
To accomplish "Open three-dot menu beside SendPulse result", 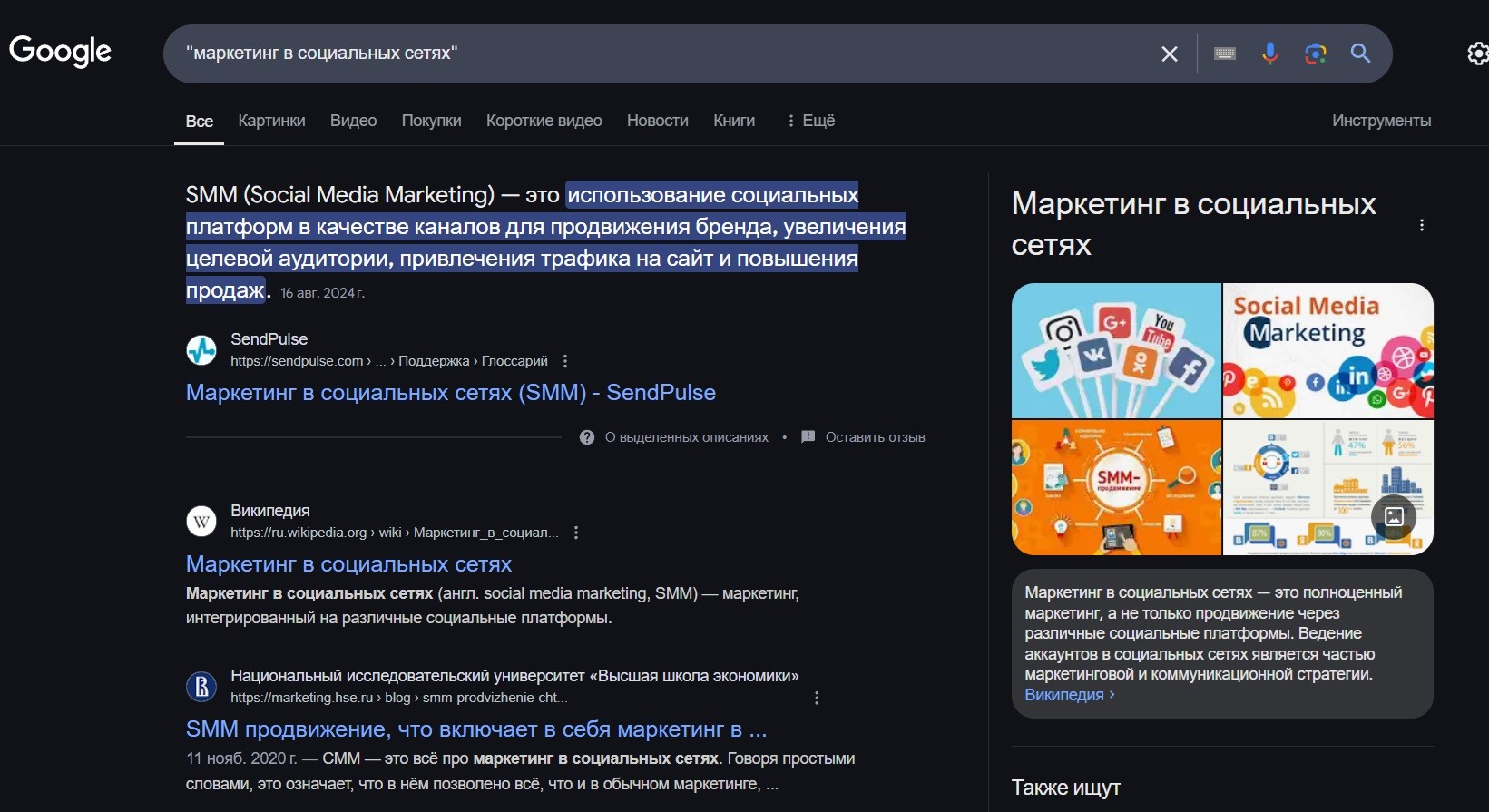I will pyautogui.click(x=565, y=361).
